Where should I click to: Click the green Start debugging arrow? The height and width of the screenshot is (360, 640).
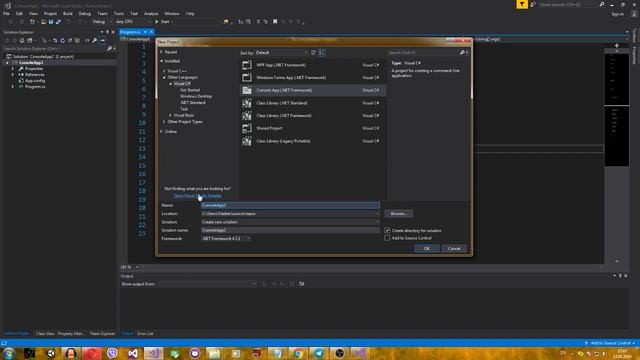click(x=157, y=22)
